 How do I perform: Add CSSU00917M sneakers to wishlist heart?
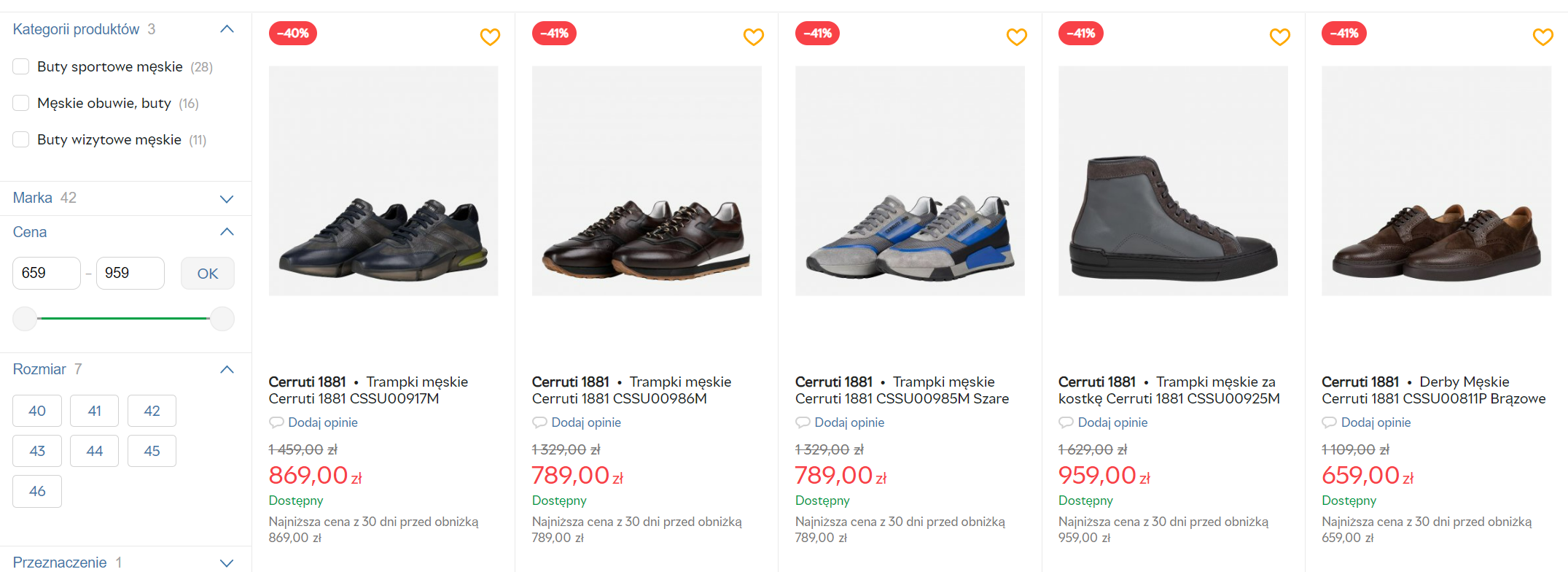tap(490, 36)
